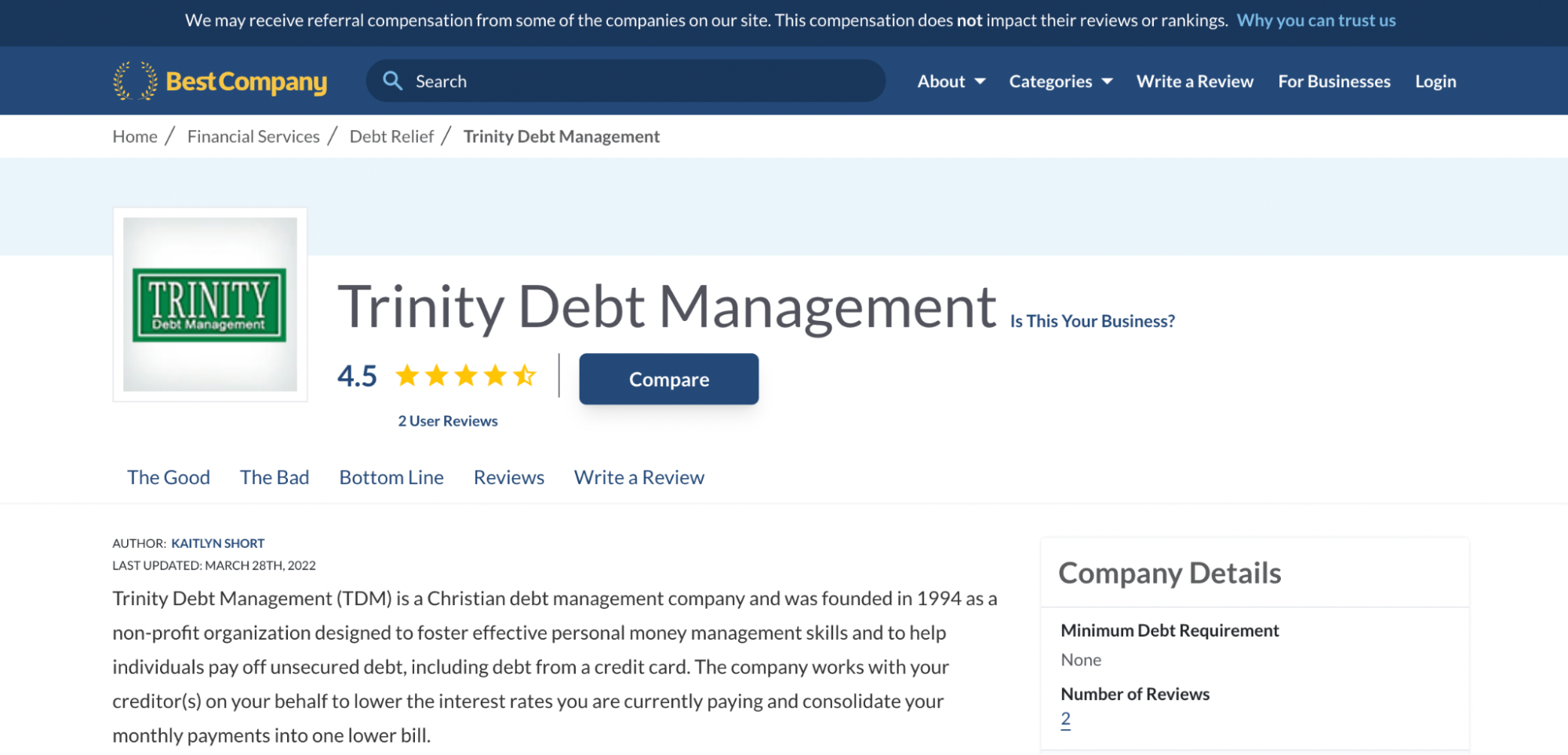Click the star rating icons
This screenshot has height=755, width=1568.
click(x=466, y=376)
